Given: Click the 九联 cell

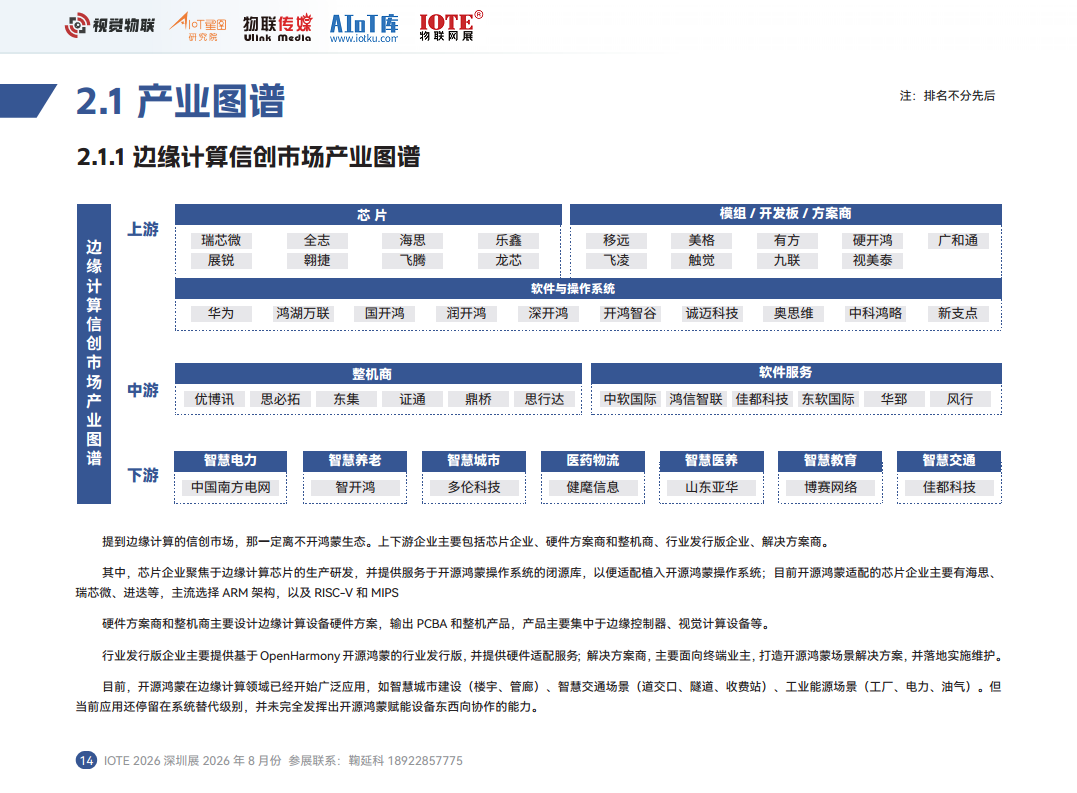Looking at the screenshot, I should (x=787, y=260).
